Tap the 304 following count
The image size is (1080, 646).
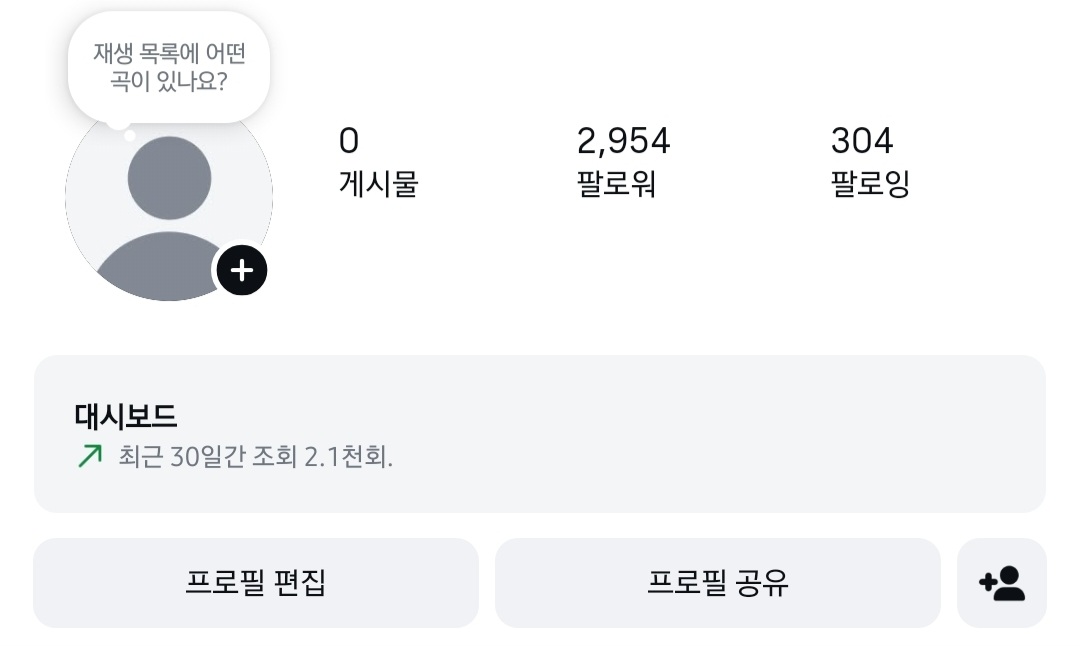click(861, 141)
